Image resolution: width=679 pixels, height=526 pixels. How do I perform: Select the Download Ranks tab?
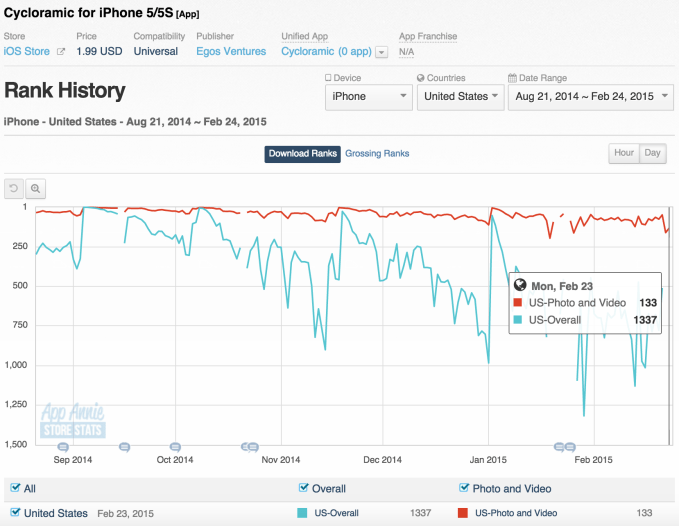[x=302, y=153]
